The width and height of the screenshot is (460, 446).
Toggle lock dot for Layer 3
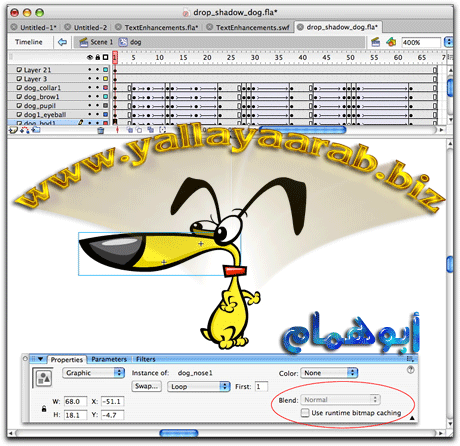(97, 79)
